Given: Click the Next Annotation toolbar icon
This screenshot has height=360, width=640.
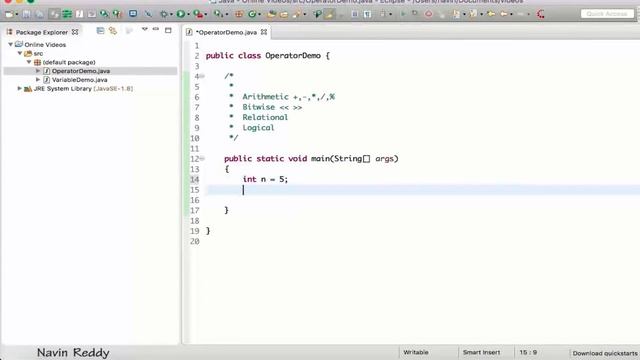Looking at the screenshot, I should [456, 14].
